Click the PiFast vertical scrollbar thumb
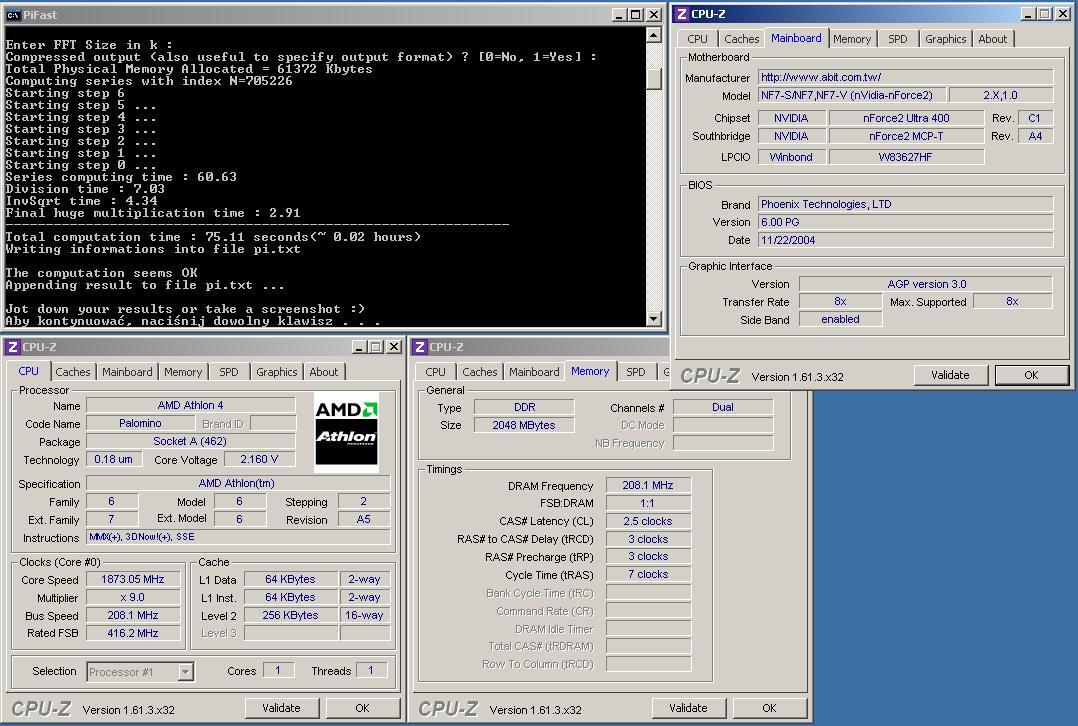This screenshot has width=1078, height=726. click(654, 78)
